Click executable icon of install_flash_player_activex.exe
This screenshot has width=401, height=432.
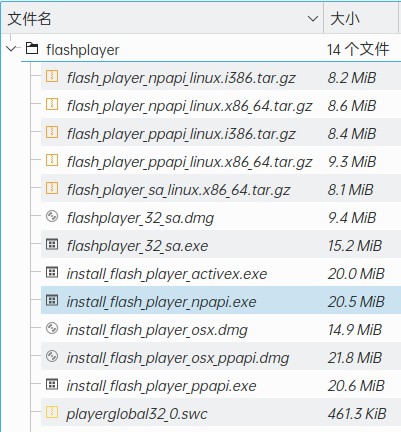point(52,273)
